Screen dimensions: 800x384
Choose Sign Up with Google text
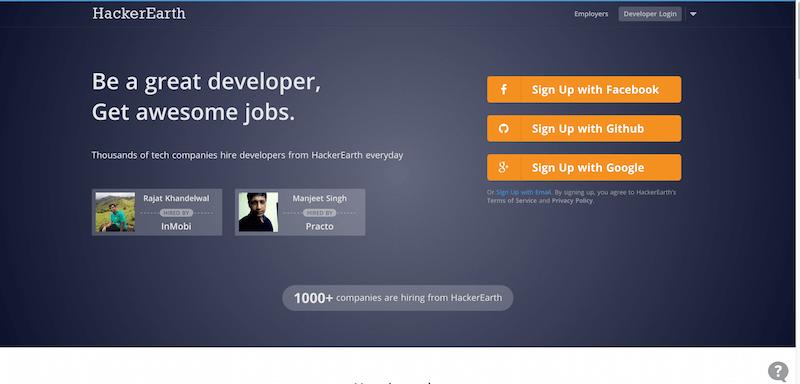pyautogui.click(x=588, y=168)
